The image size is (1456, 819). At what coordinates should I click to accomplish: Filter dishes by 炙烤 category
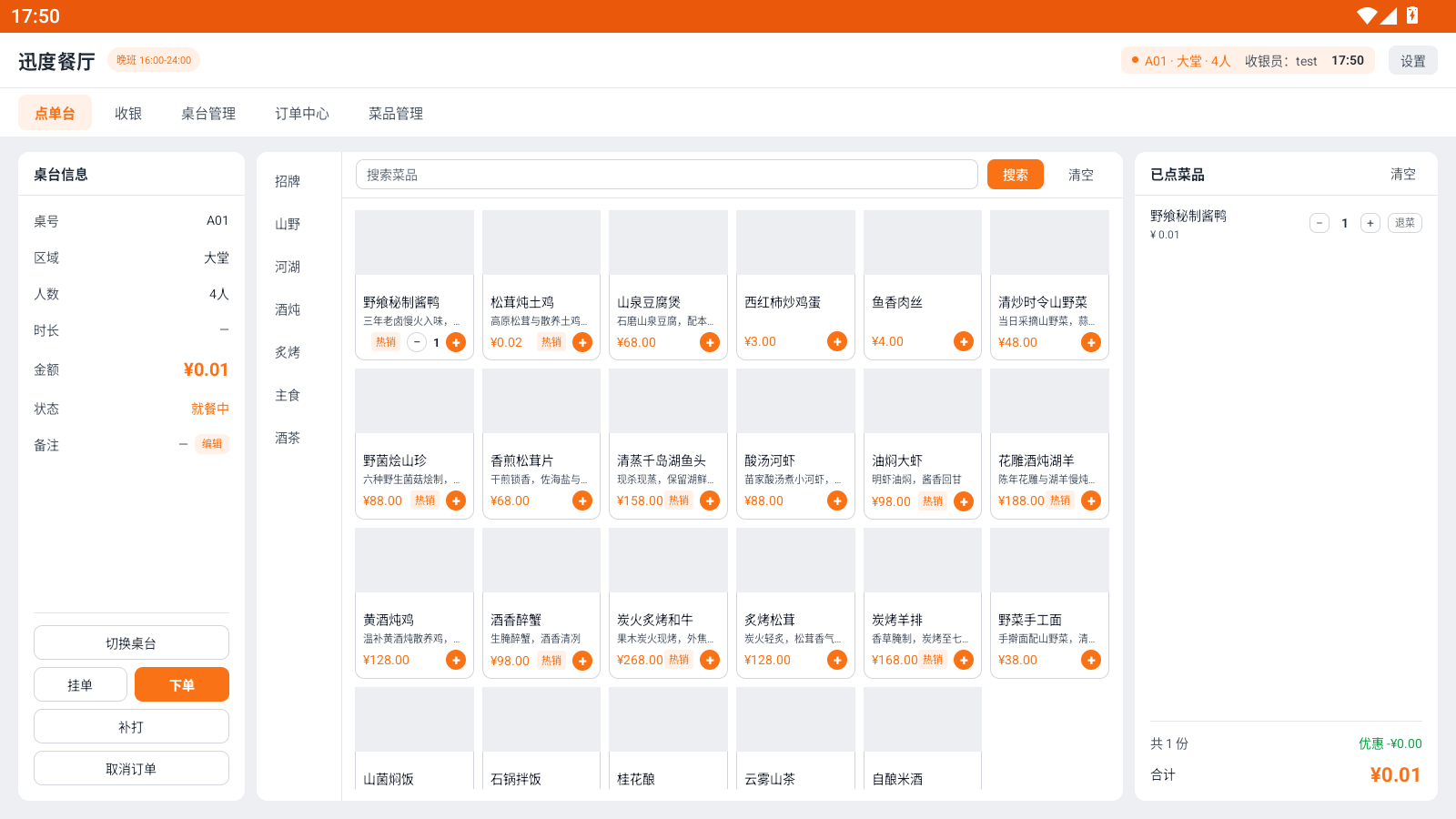tap(288, 352)
